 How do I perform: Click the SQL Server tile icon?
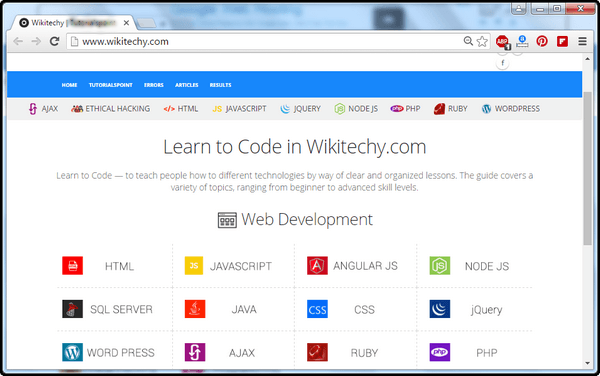[x=72, y=309]
